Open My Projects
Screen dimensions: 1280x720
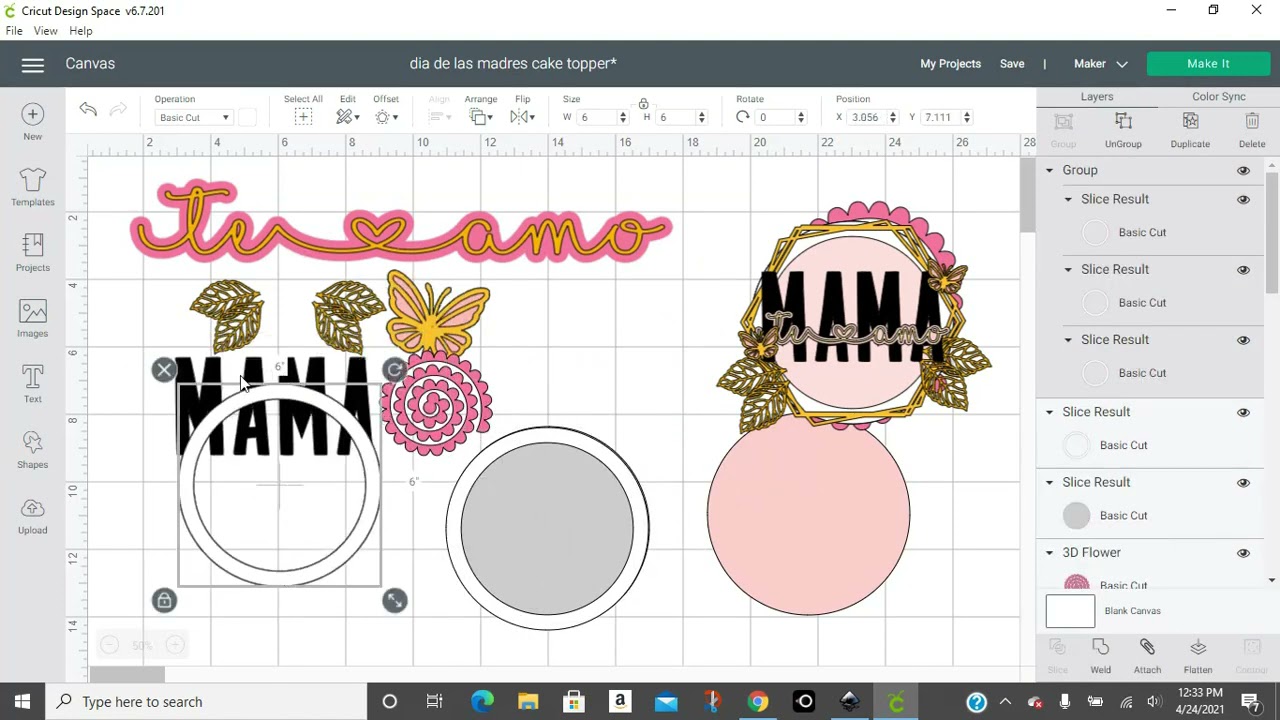pyautogui.click(x=950, y=64)
